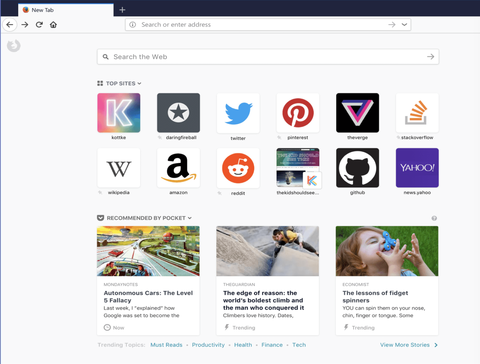Click the 'MONDAYNOTES' source label
Viewport: 480px width, 364px height.
tap(121, 284)
